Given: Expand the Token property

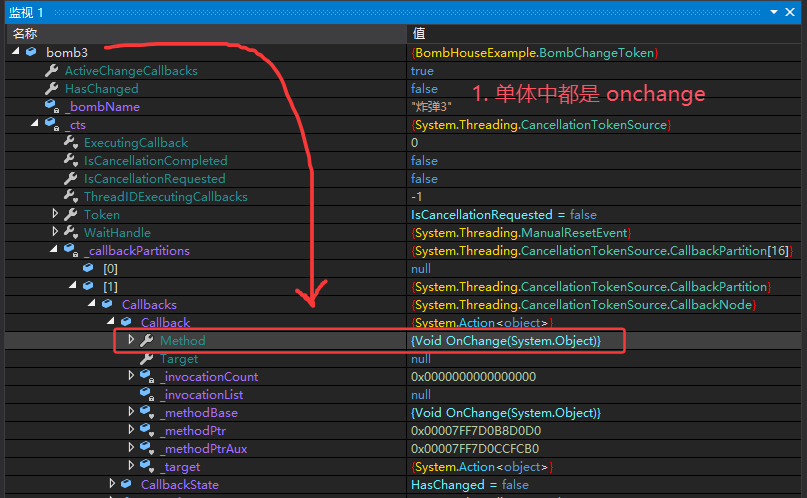Looking at the screenshot, I should tap(56, 215).
